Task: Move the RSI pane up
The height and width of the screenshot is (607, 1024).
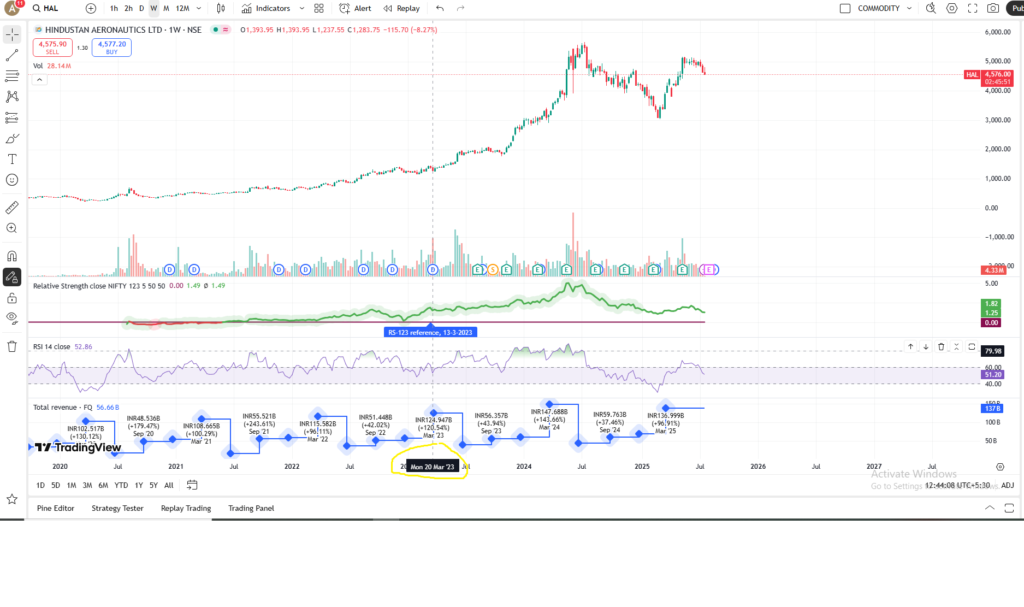Action: 910,347
